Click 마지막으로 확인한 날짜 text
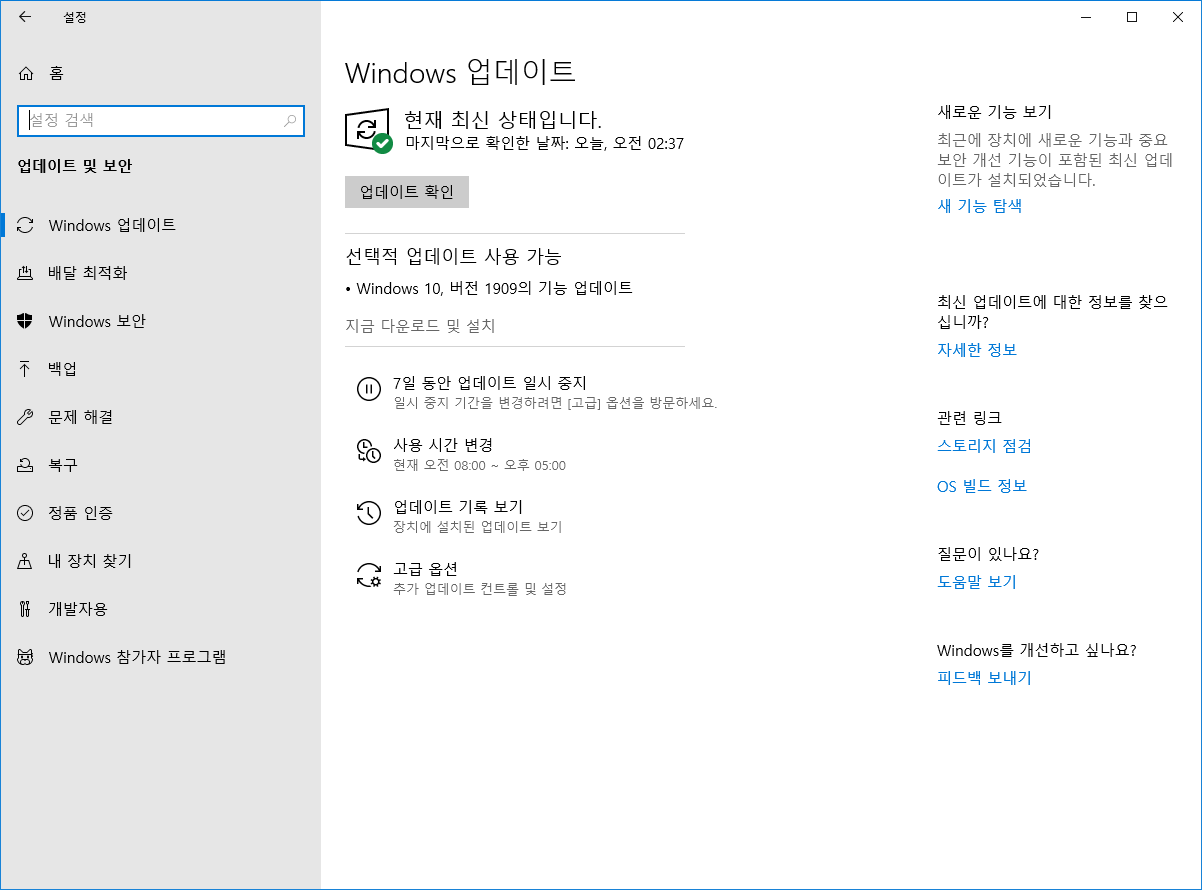 click(x=545, y=144)
